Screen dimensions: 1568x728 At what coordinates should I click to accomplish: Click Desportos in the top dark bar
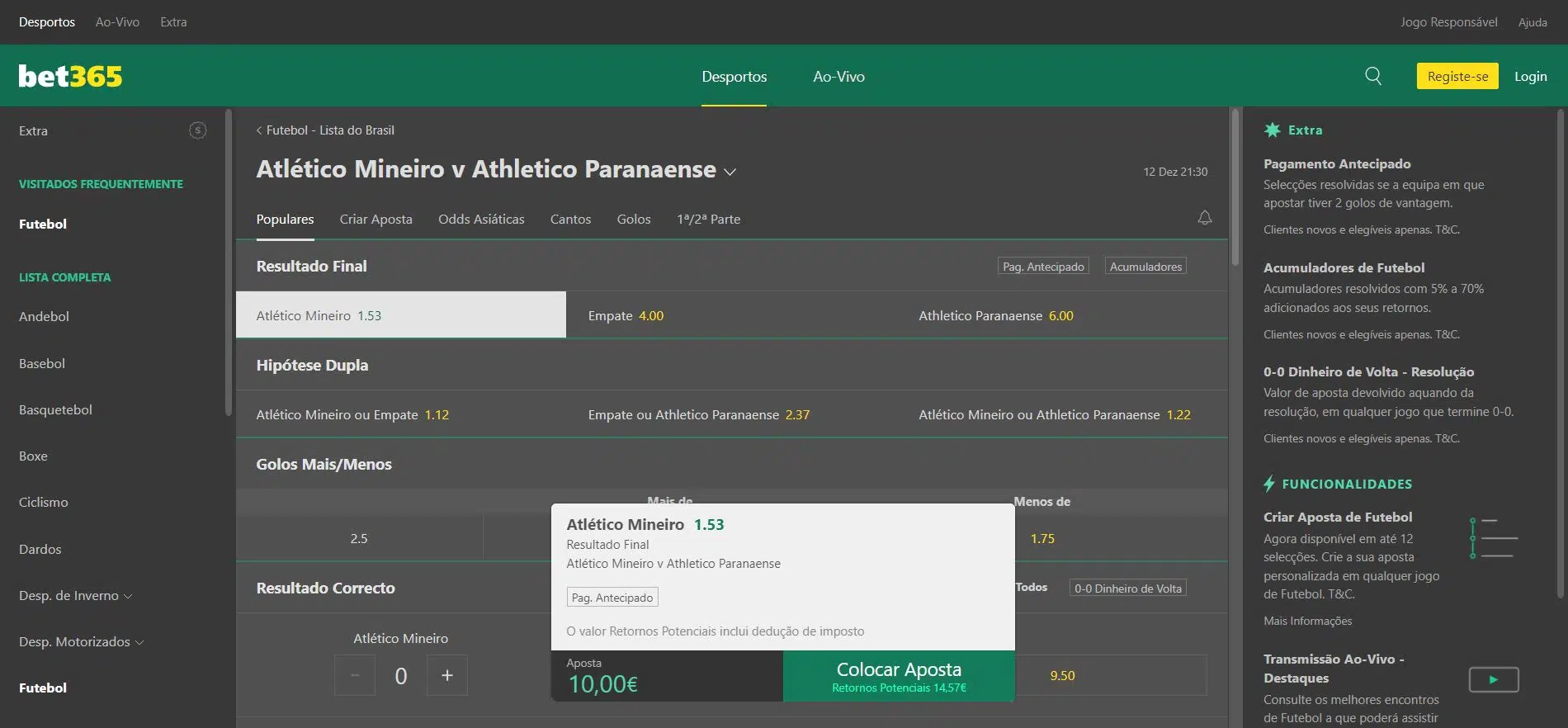(x=47, y=22)
